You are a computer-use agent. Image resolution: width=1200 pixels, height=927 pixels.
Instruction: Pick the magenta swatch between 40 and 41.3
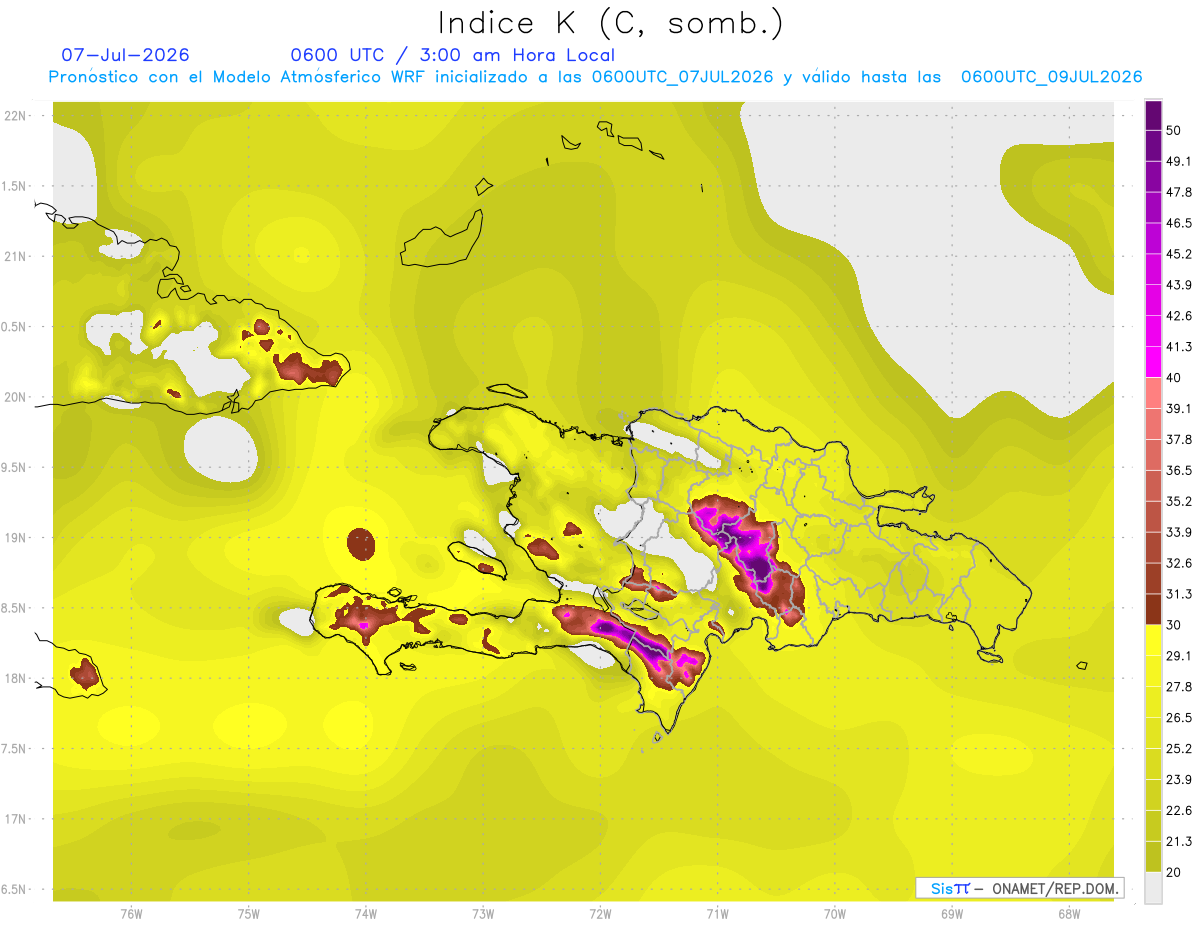pyautogui.click(x=1154, y=362)
